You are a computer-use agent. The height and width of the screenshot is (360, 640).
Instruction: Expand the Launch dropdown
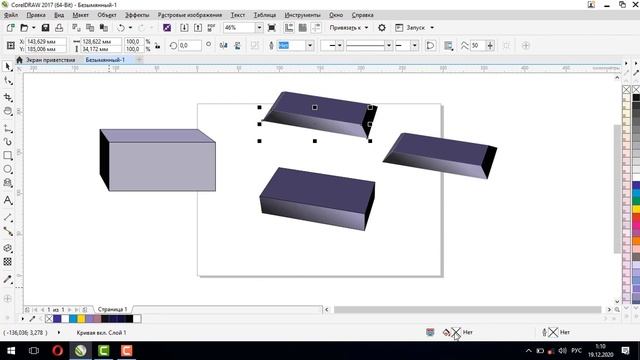(414, 28)
